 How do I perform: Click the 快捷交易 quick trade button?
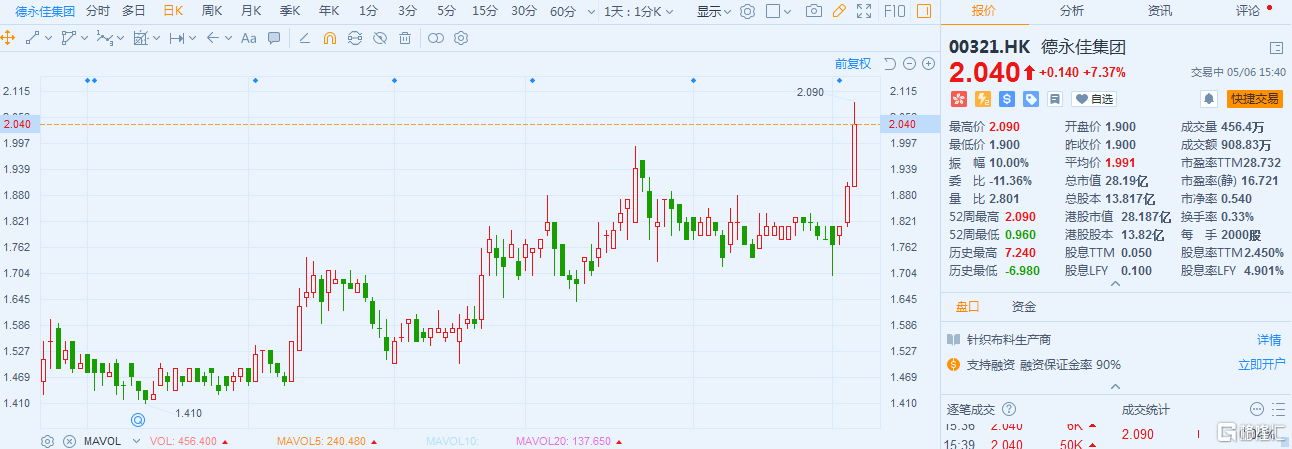1255,99
